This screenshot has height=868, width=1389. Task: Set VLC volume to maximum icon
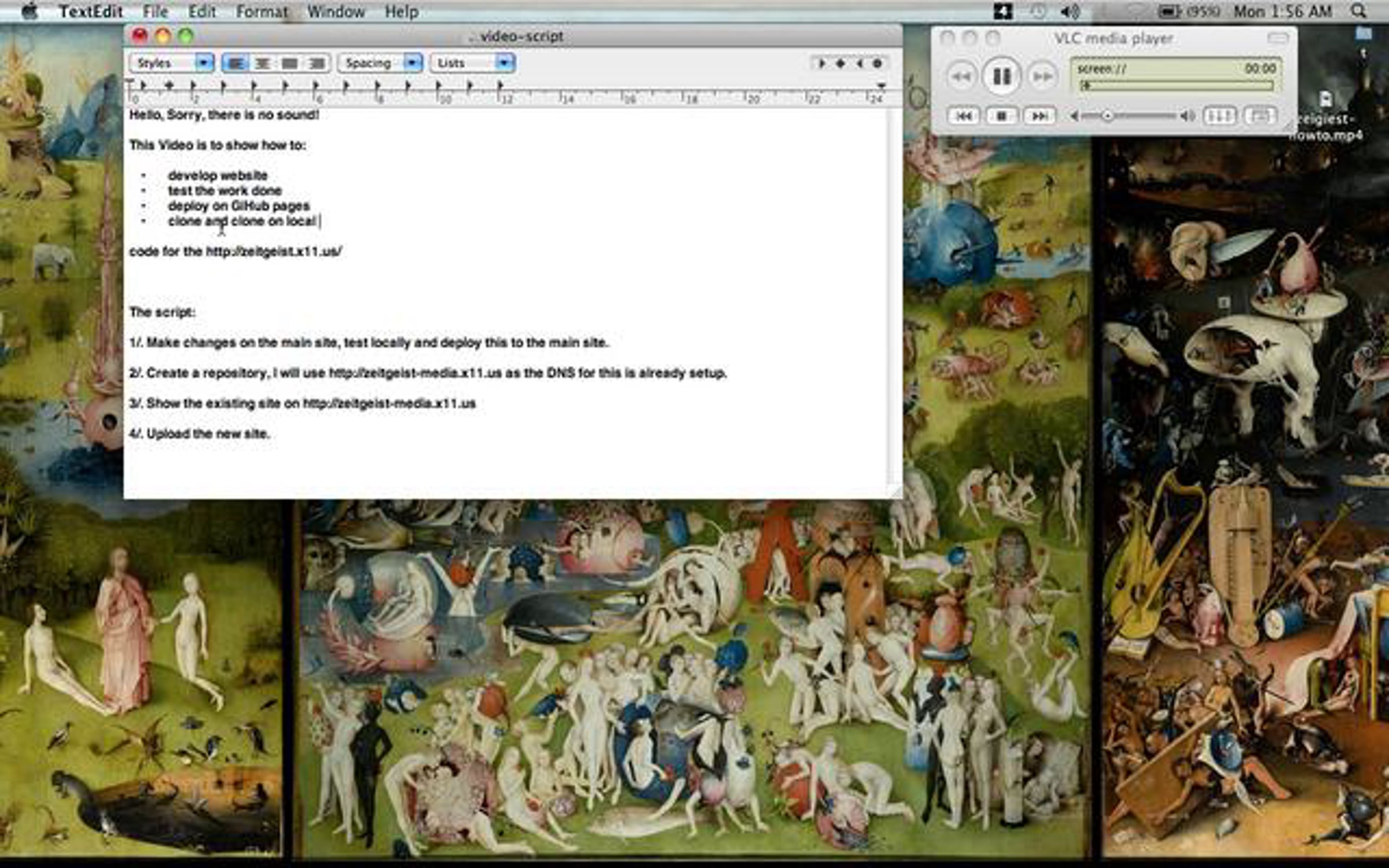1188,116
